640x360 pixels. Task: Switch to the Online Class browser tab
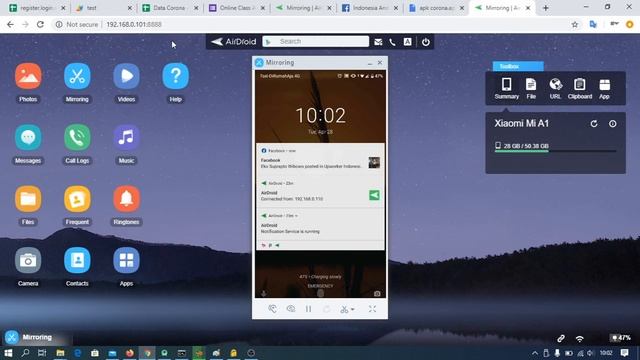tap(236, 8)
